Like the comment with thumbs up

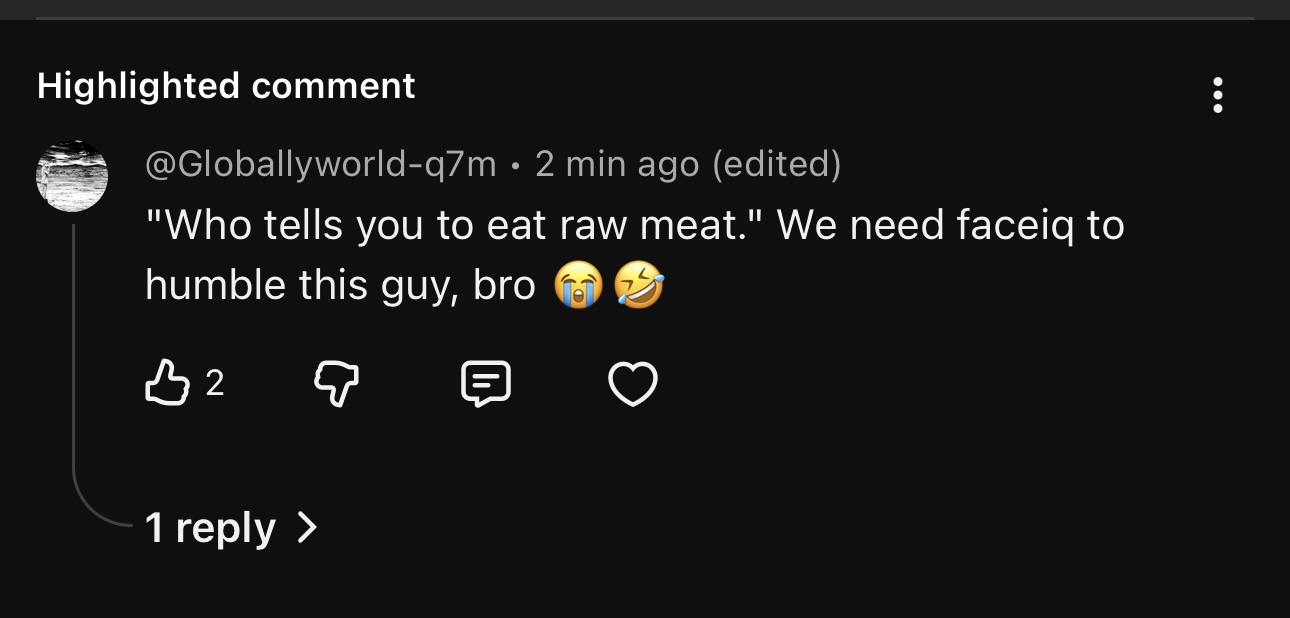[x=167, y=383]
